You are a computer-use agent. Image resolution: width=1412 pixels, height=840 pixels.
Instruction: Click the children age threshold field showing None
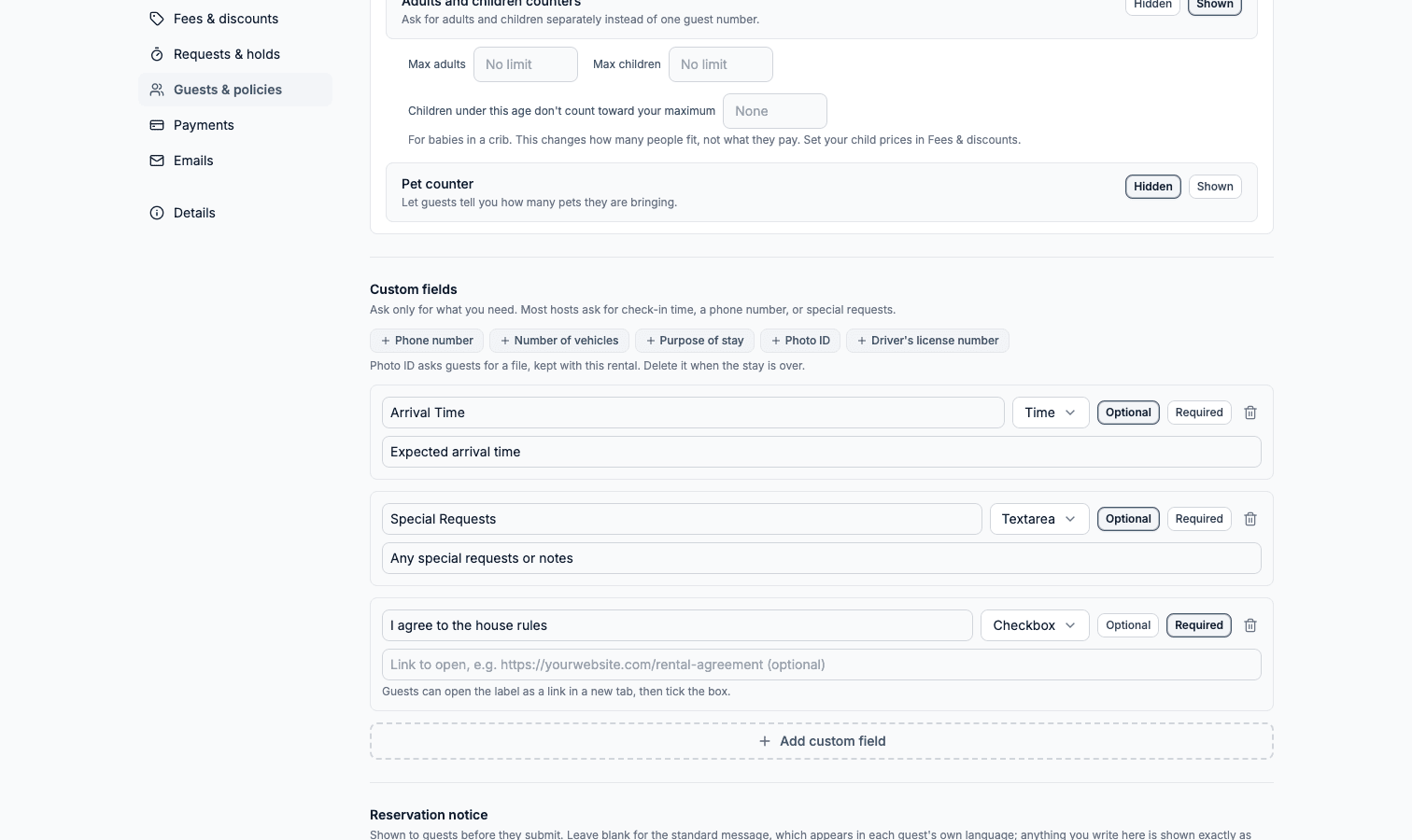coord(775,111)
